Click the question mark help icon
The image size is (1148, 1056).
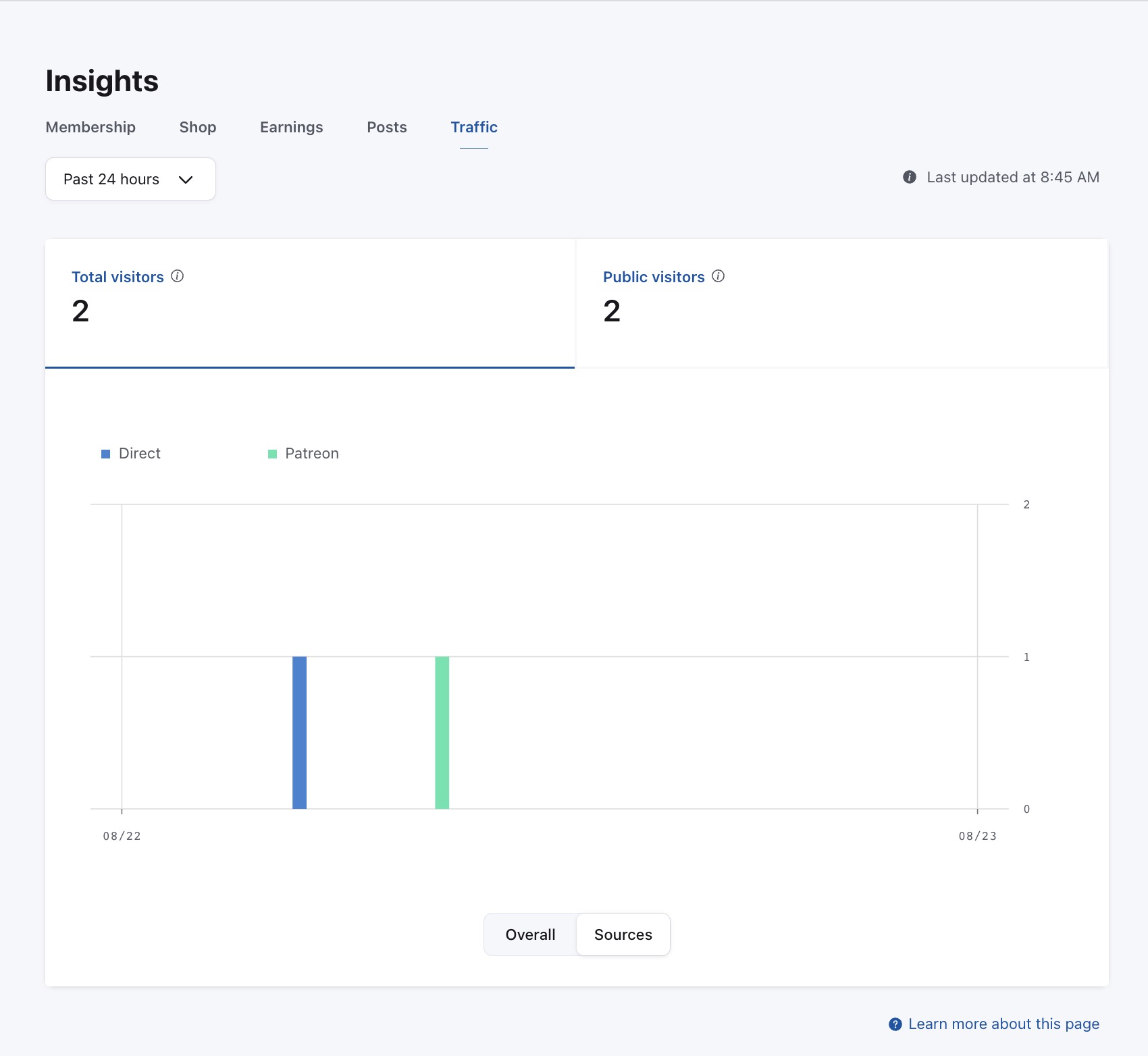coord(895,1024)
